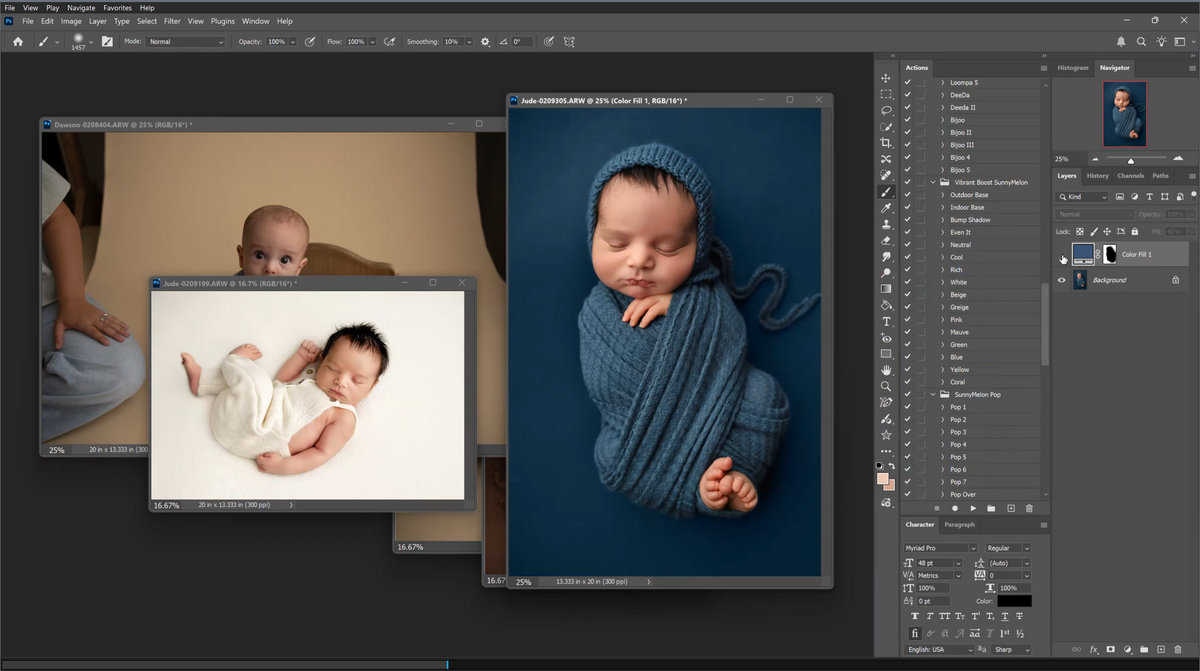
Task: Toggle symmetry butterfly icon in options bar
Action: [569, 42]
